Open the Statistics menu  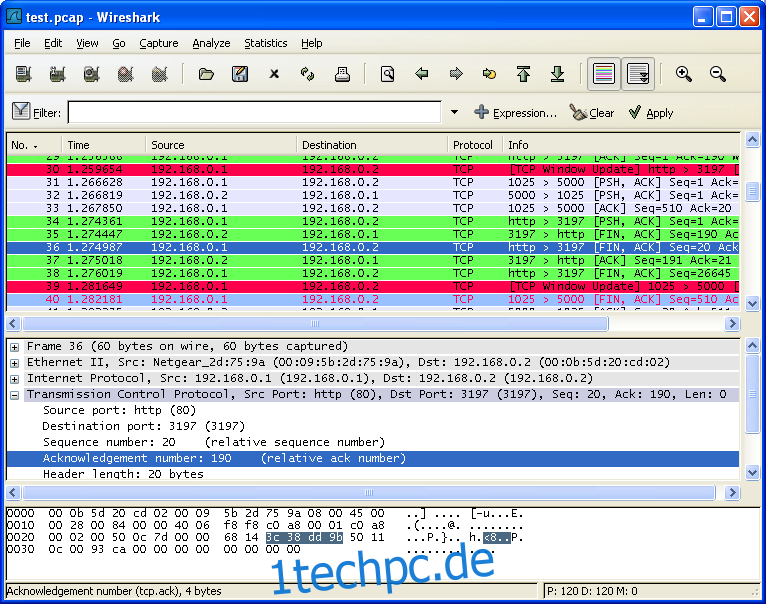pyautogui.click(x=266, y=43)
